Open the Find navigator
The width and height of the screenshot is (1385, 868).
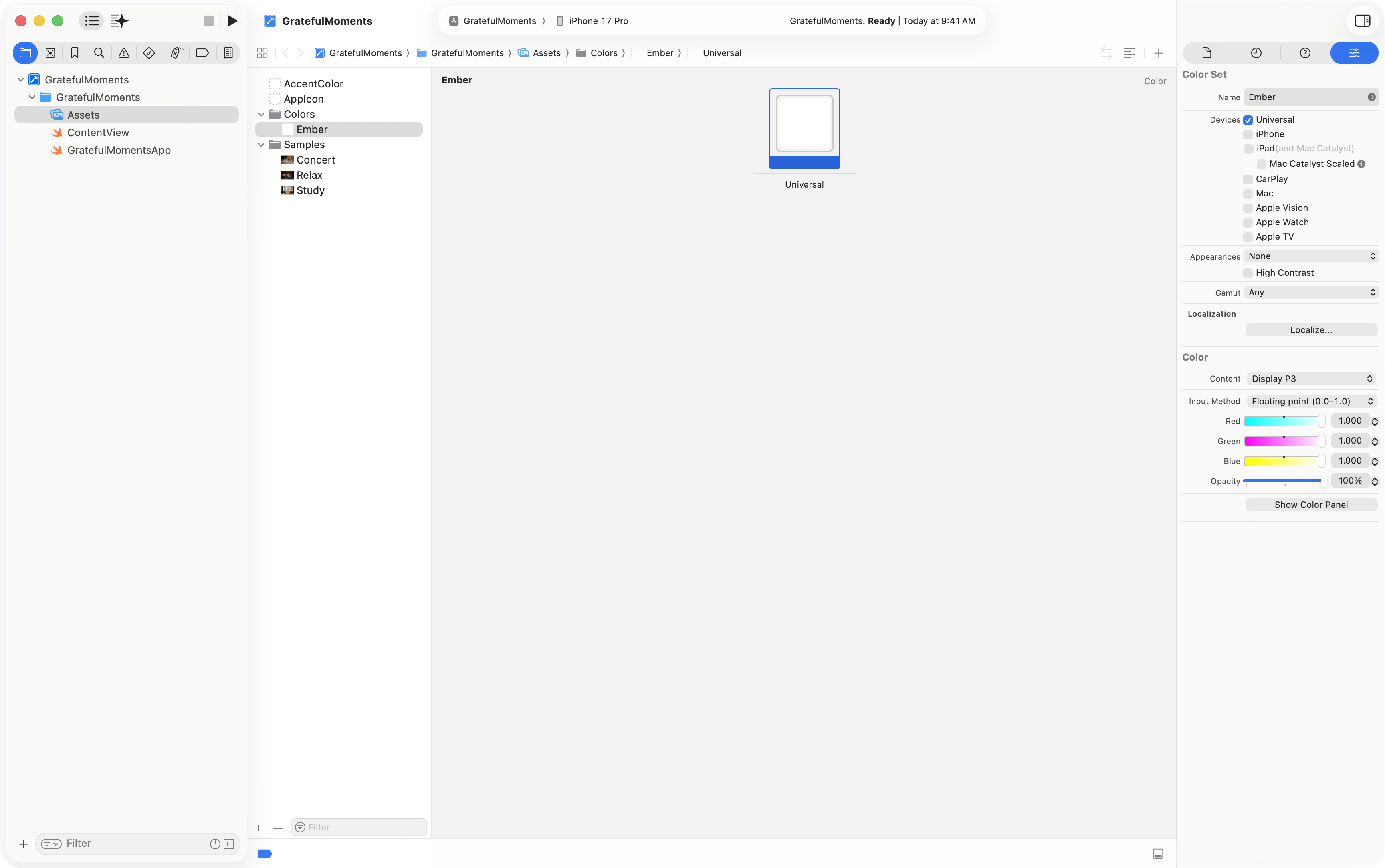(99, 53)
